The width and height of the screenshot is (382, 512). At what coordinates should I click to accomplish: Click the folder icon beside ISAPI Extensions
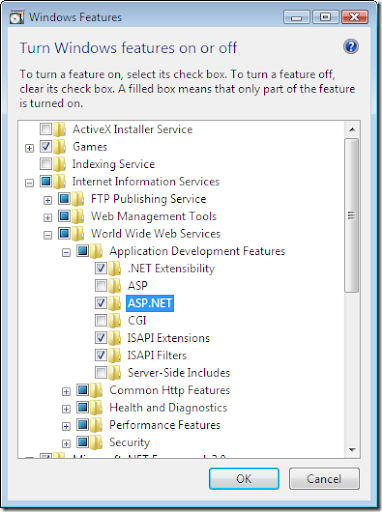pos(115,337)
